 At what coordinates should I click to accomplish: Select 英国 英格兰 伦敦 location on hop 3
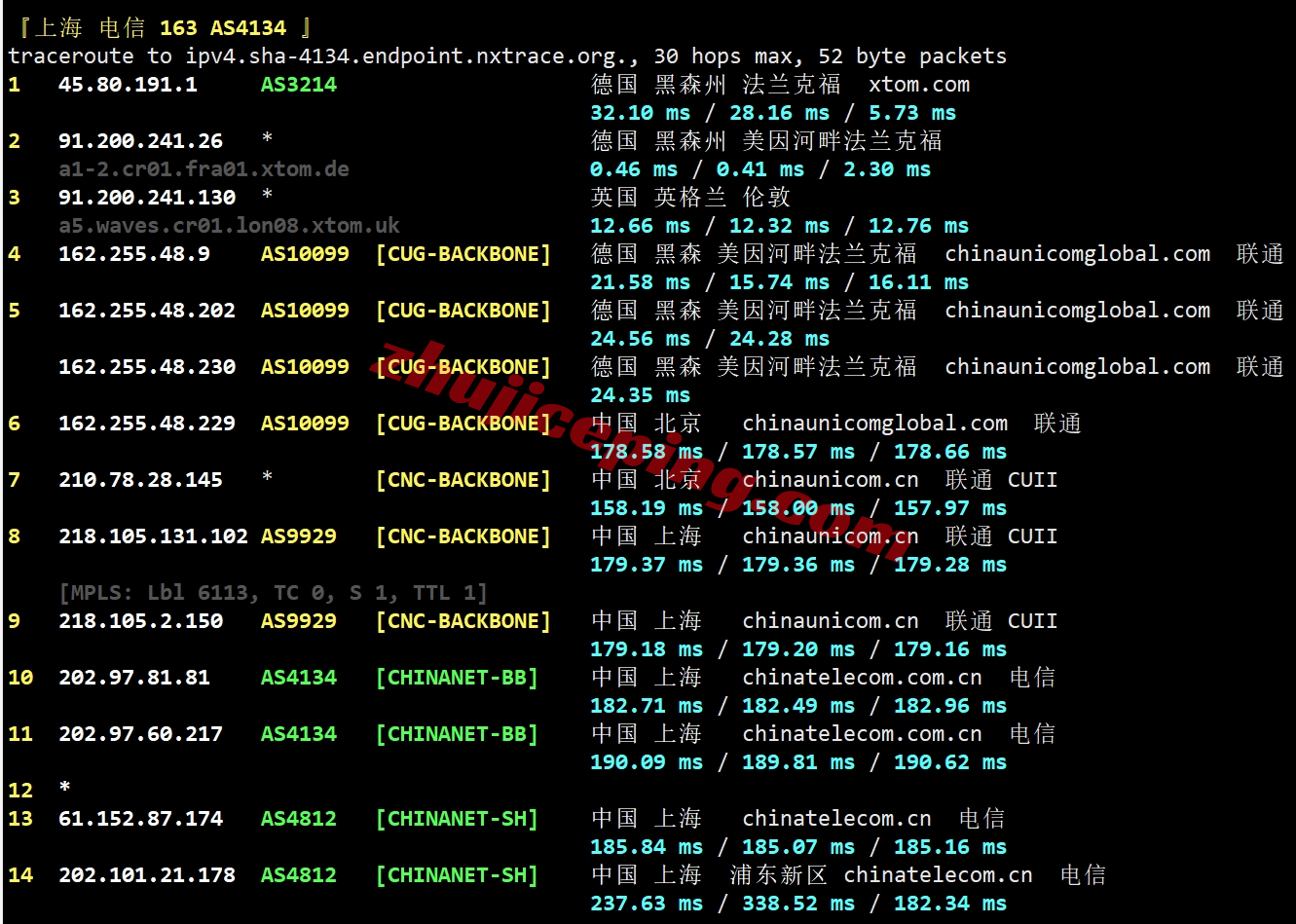[691, 198]
